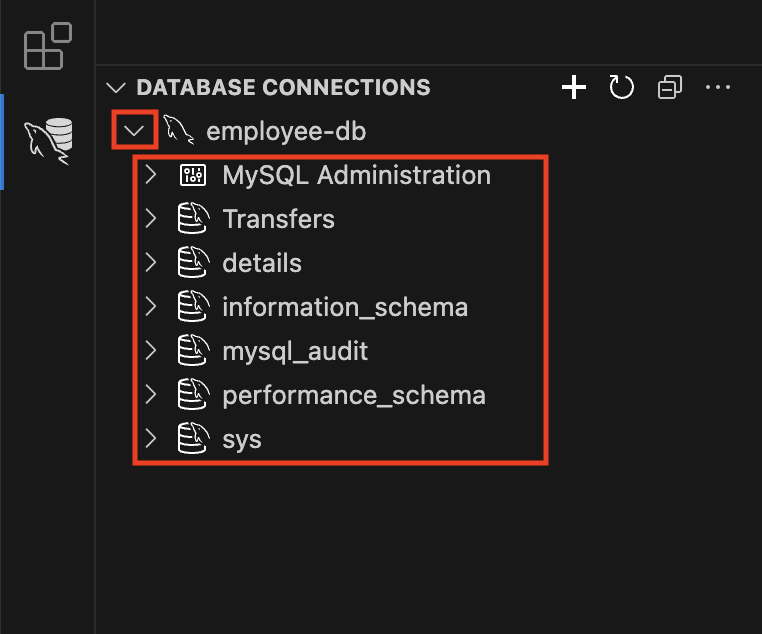Click the sys schema database icon

pos(193,439)
